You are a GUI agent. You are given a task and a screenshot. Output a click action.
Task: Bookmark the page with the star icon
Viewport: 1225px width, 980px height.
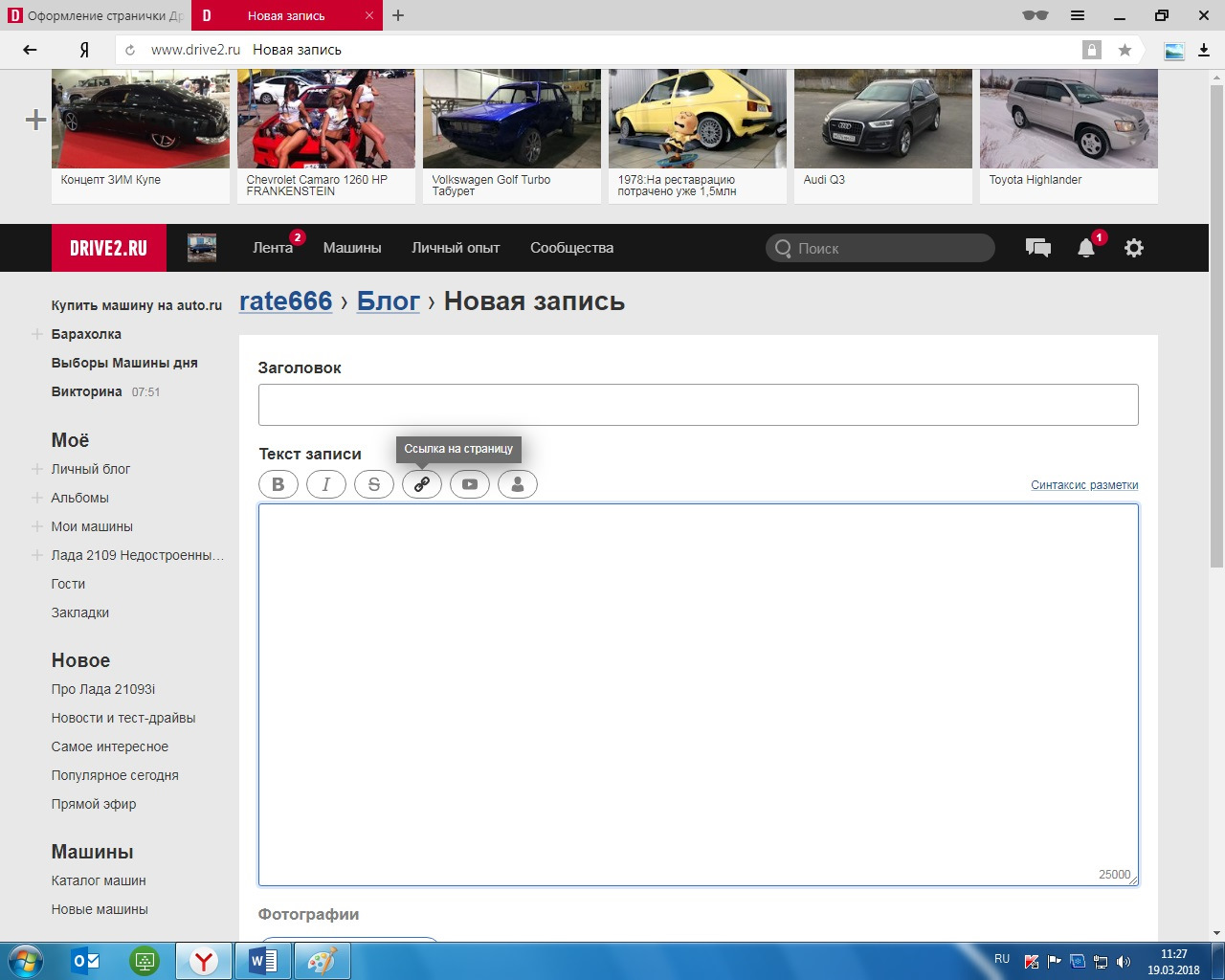click(x=1125, y=50)
